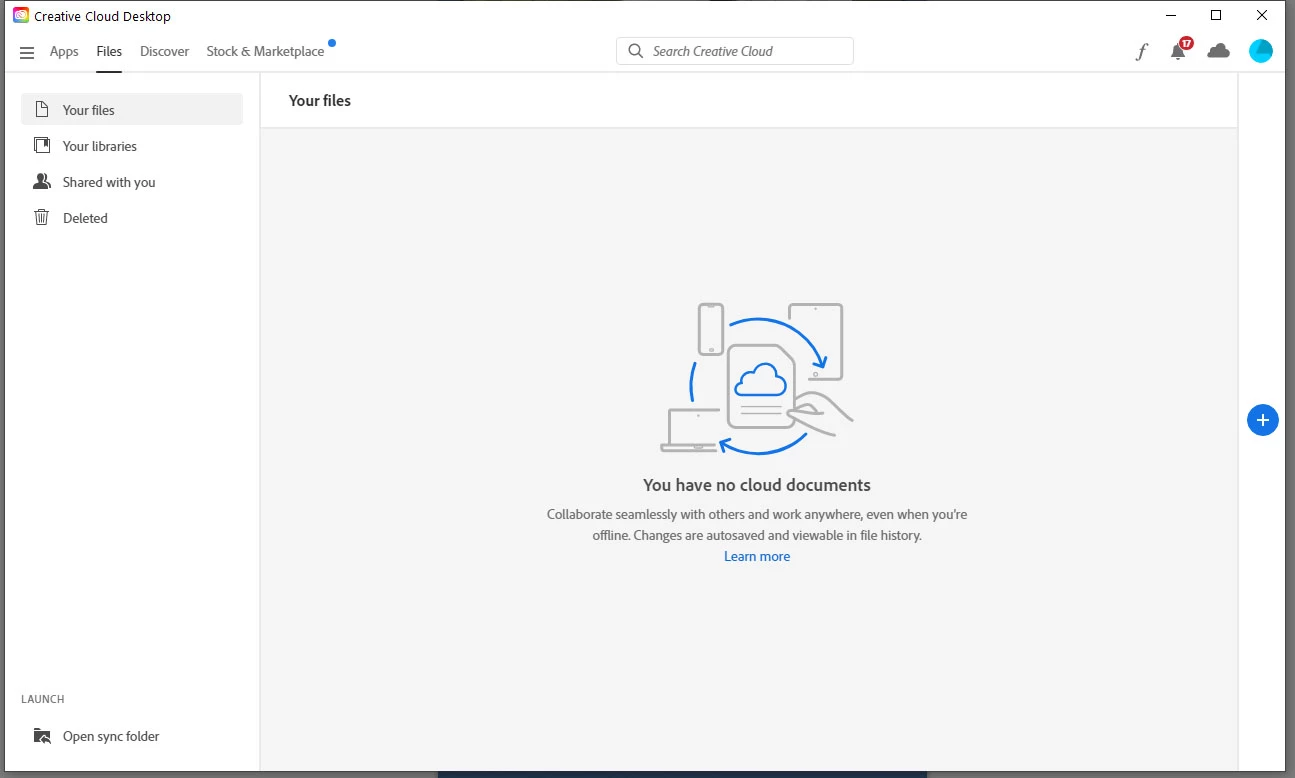Click the Deleted trash can icon
Screen dimensions: 1295x778
coord(42,217)
